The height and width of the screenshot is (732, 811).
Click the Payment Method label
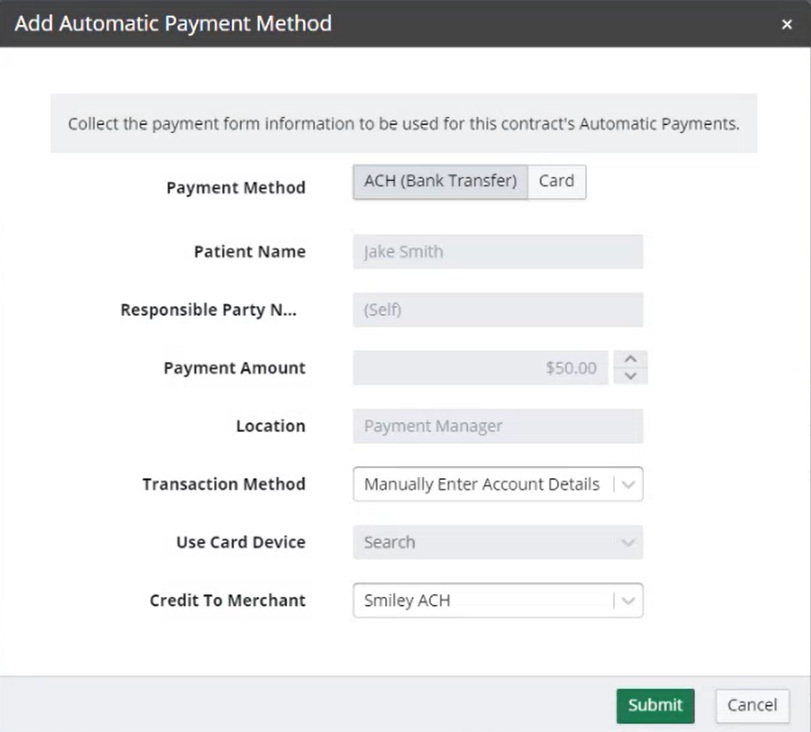pyautogui.click(x=235, y=187)
